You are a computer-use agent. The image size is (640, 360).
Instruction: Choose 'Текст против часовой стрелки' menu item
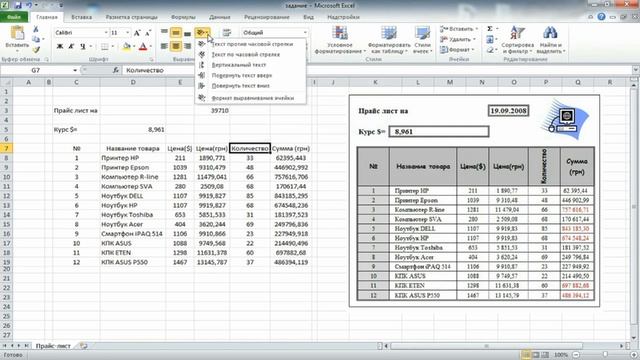250,44
